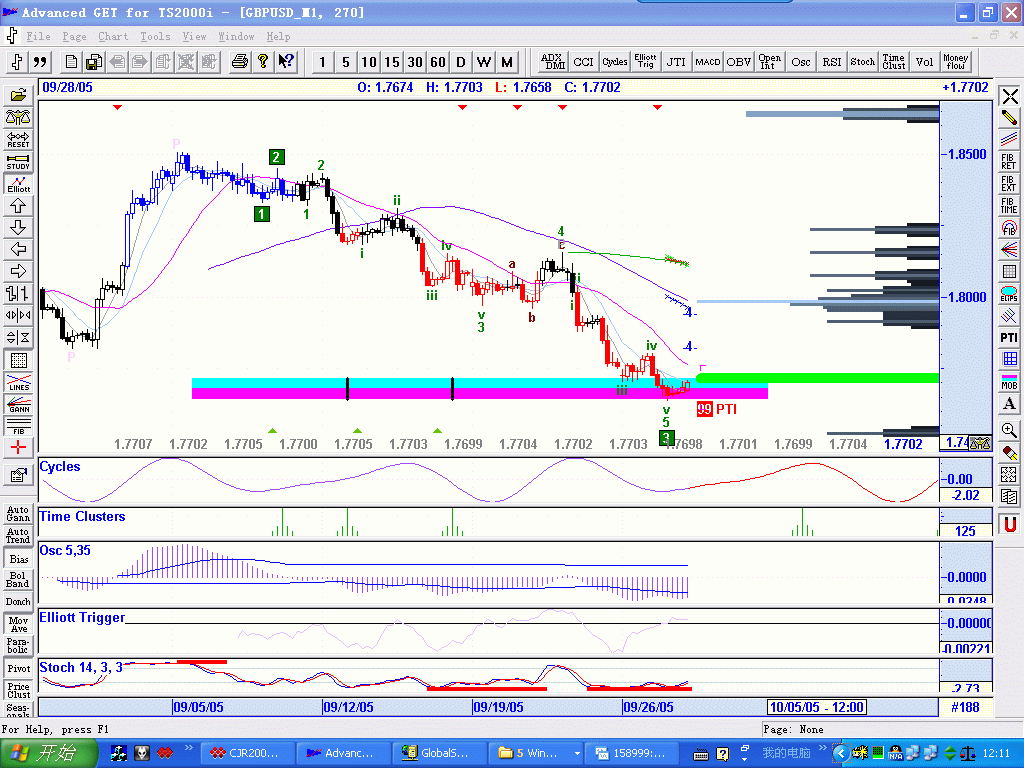Add the OBV indicator
1024x768 pixels.
739,62
